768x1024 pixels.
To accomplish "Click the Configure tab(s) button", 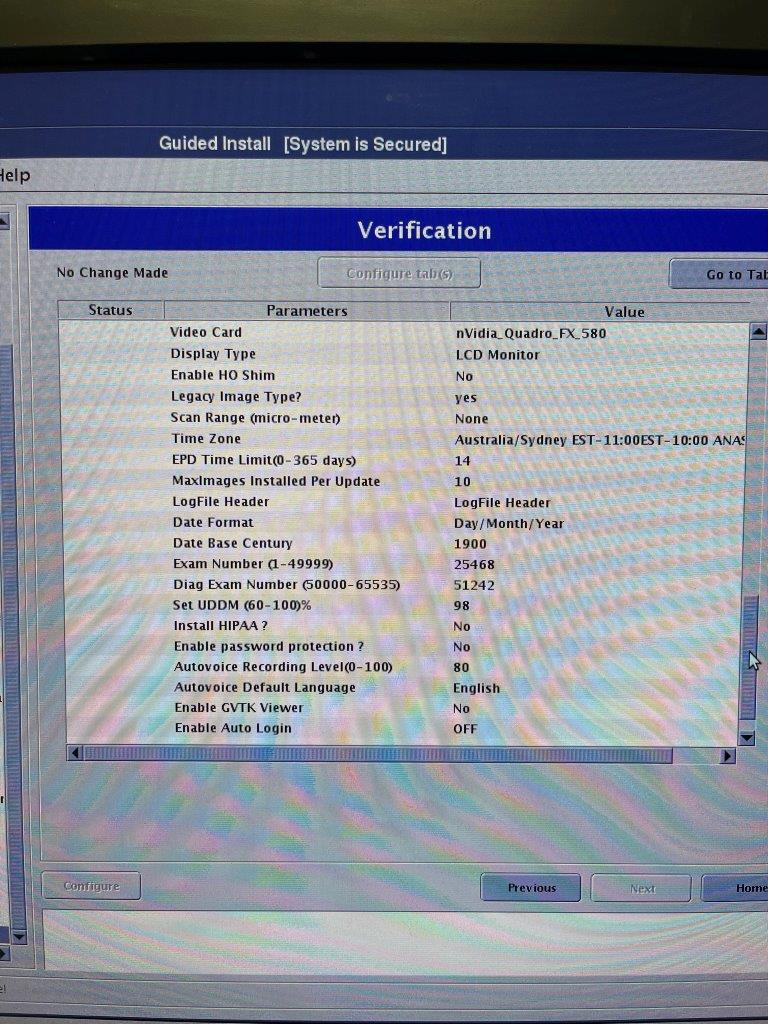I will [x=399, y=273].
